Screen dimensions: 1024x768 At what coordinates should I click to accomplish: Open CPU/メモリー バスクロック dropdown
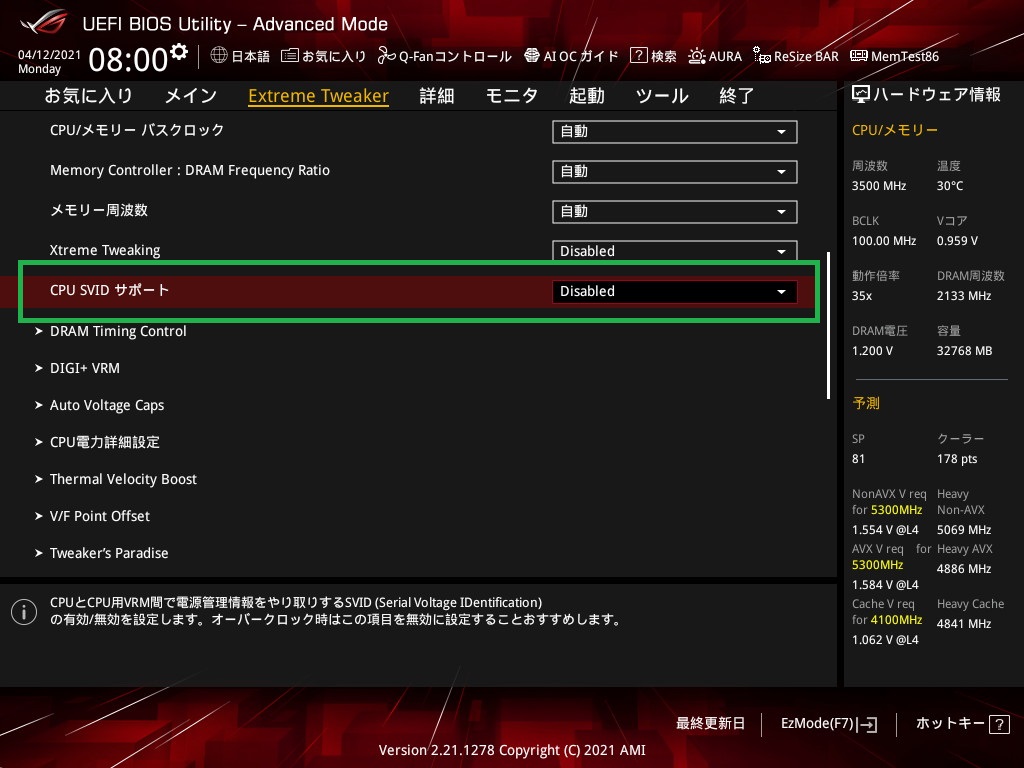675,131
